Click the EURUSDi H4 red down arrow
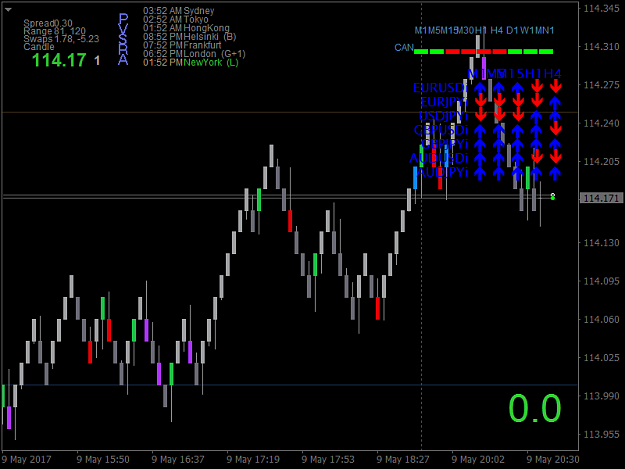The height and width of the screenshot is (469, 625). (556, 86)
